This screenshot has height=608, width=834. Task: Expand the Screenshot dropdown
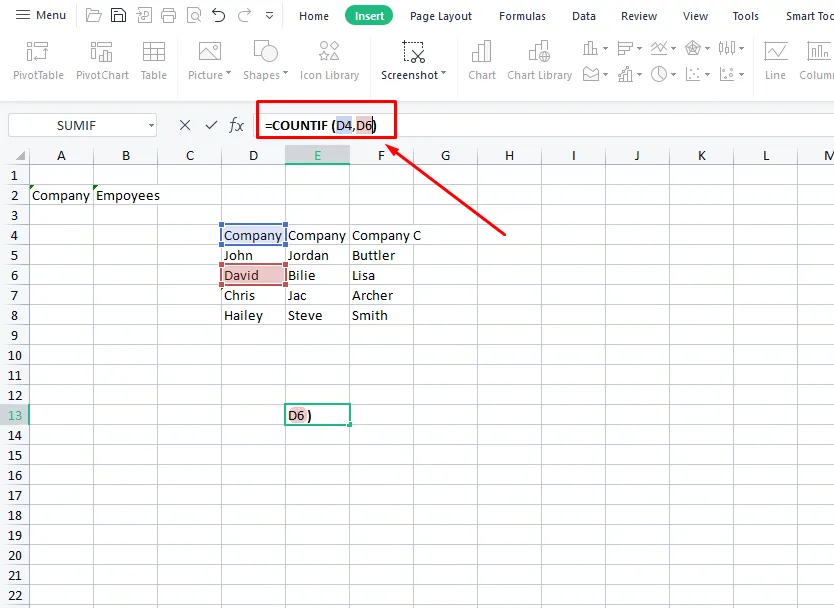[443, 75]
